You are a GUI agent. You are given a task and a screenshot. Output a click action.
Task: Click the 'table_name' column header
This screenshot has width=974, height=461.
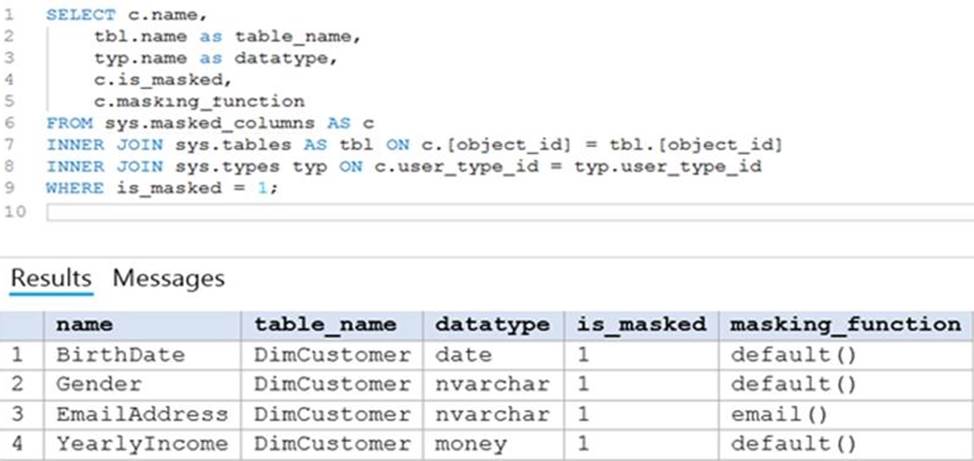tap(325, 325)
